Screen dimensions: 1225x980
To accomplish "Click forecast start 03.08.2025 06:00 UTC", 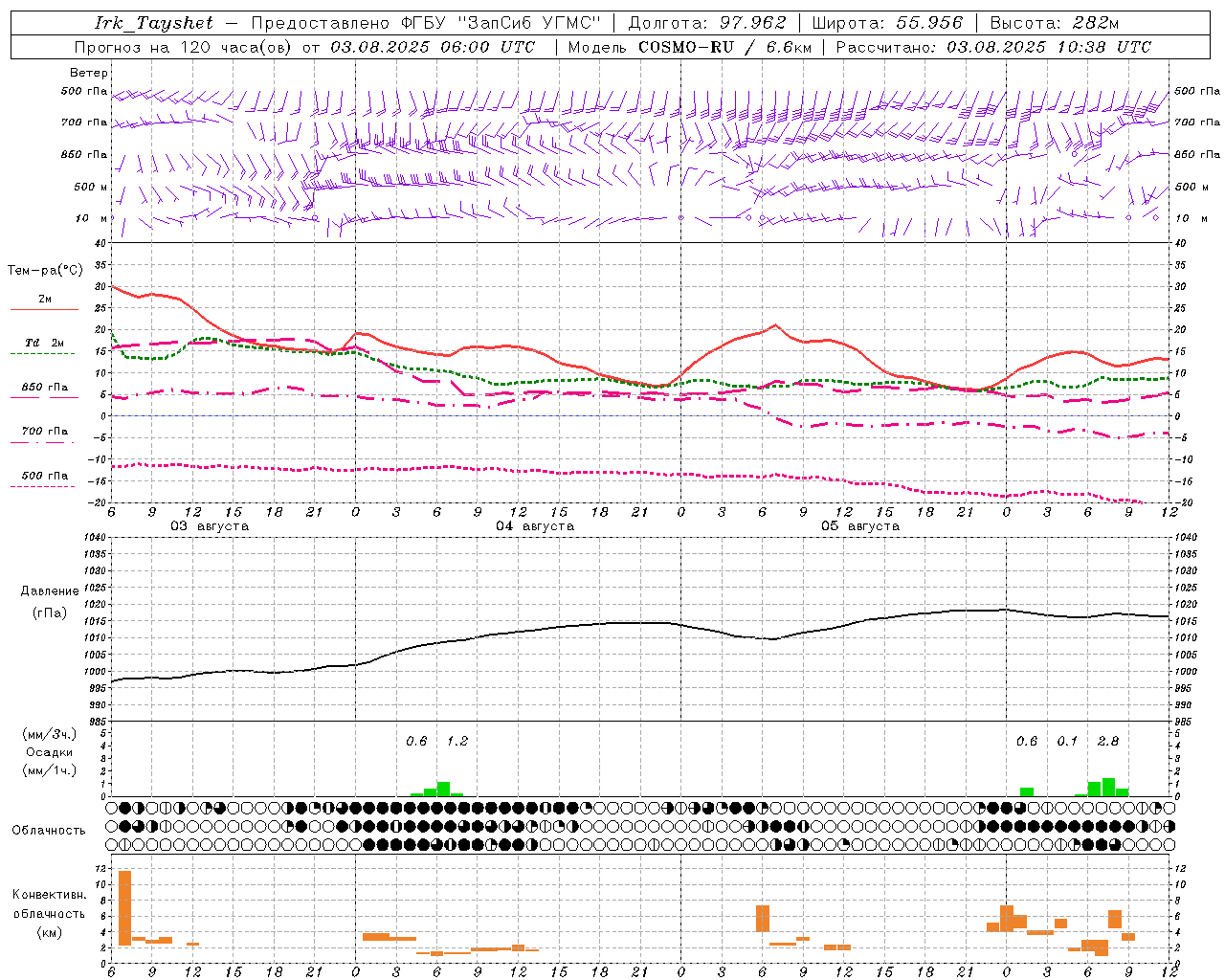I will pos(433,47).
